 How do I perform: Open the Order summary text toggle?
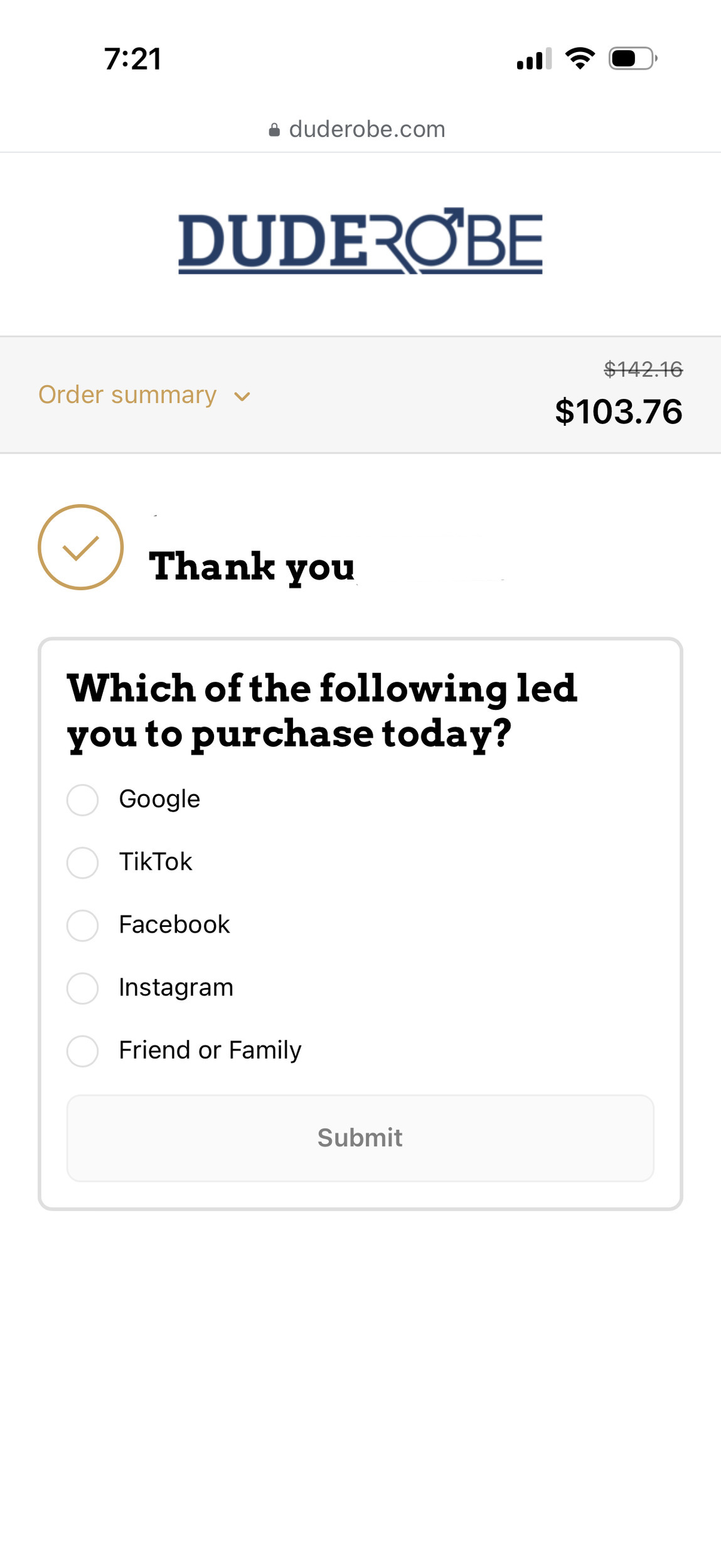pos(127,395)
